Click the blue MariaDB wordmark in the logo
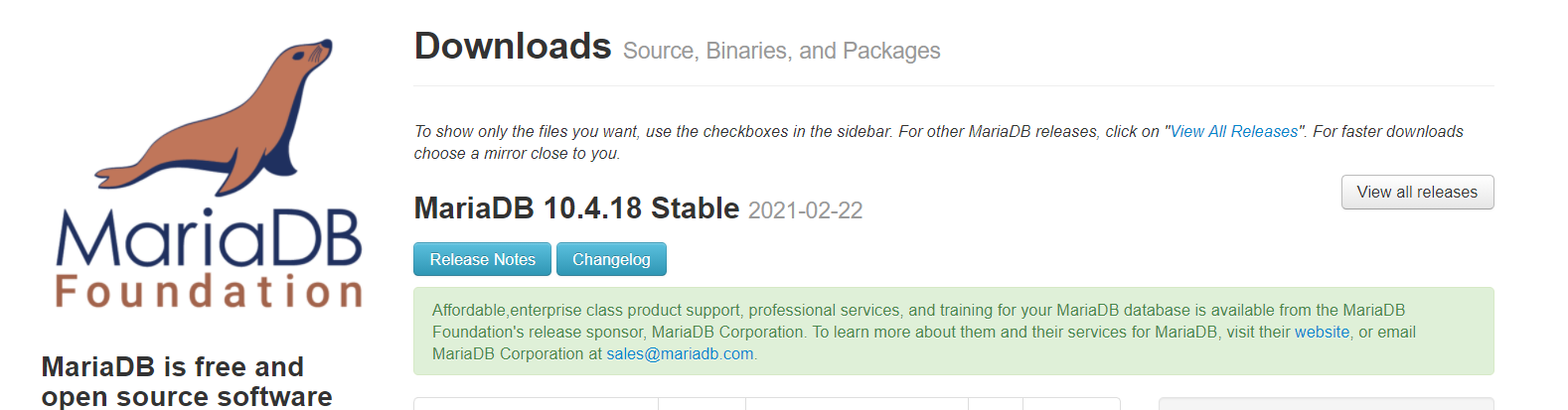The height and width of the screenshot is (410, 1568). pos(209,238)
